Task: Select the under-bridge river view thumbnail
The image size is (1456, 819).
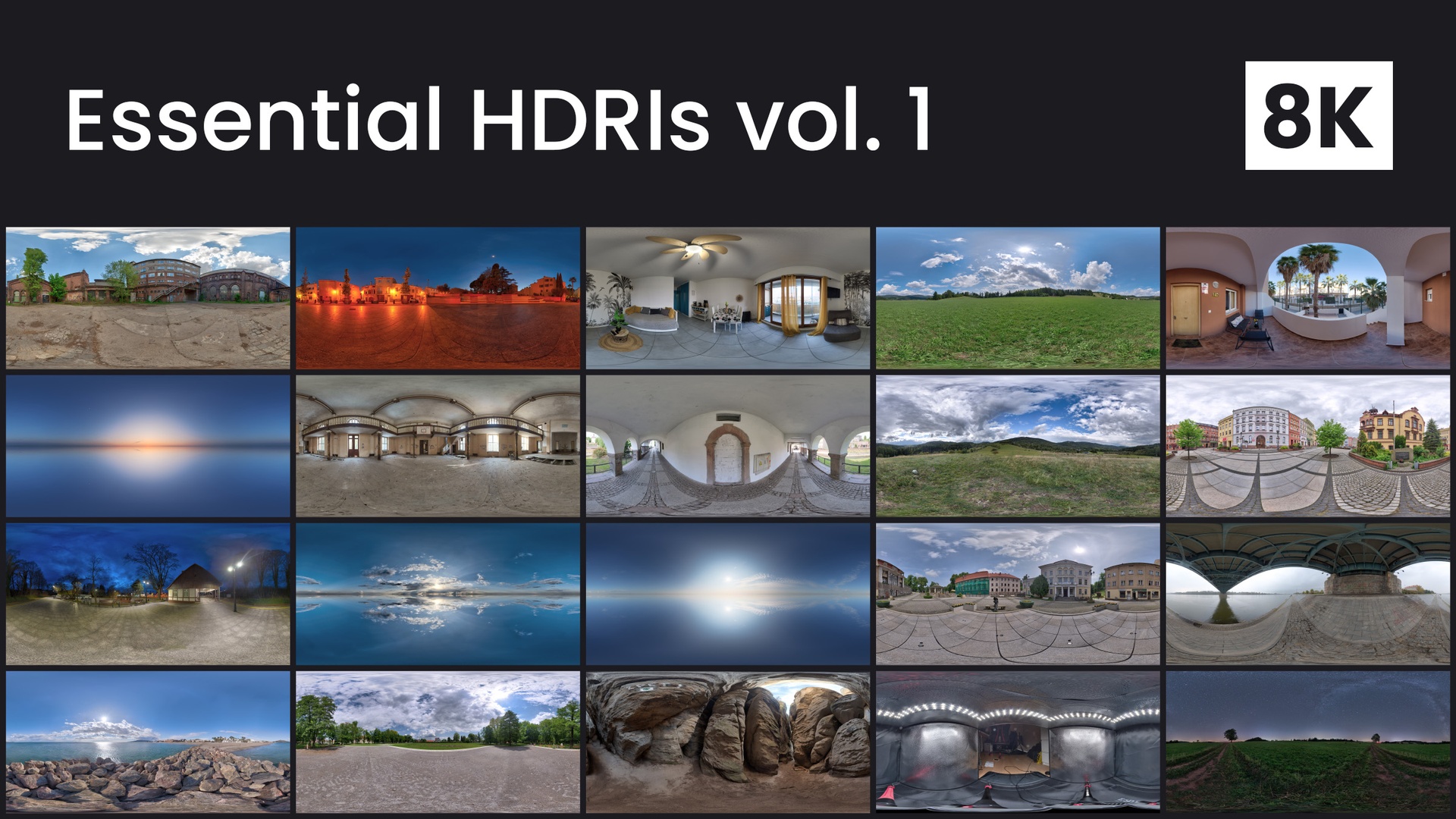Action: (1308, 594)
